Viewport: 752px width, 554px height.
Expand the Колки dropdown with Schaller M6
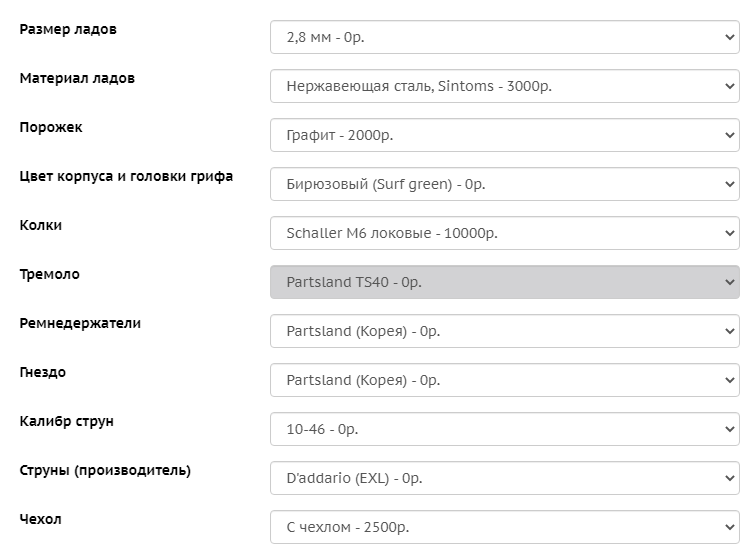[x=504, y=233]
